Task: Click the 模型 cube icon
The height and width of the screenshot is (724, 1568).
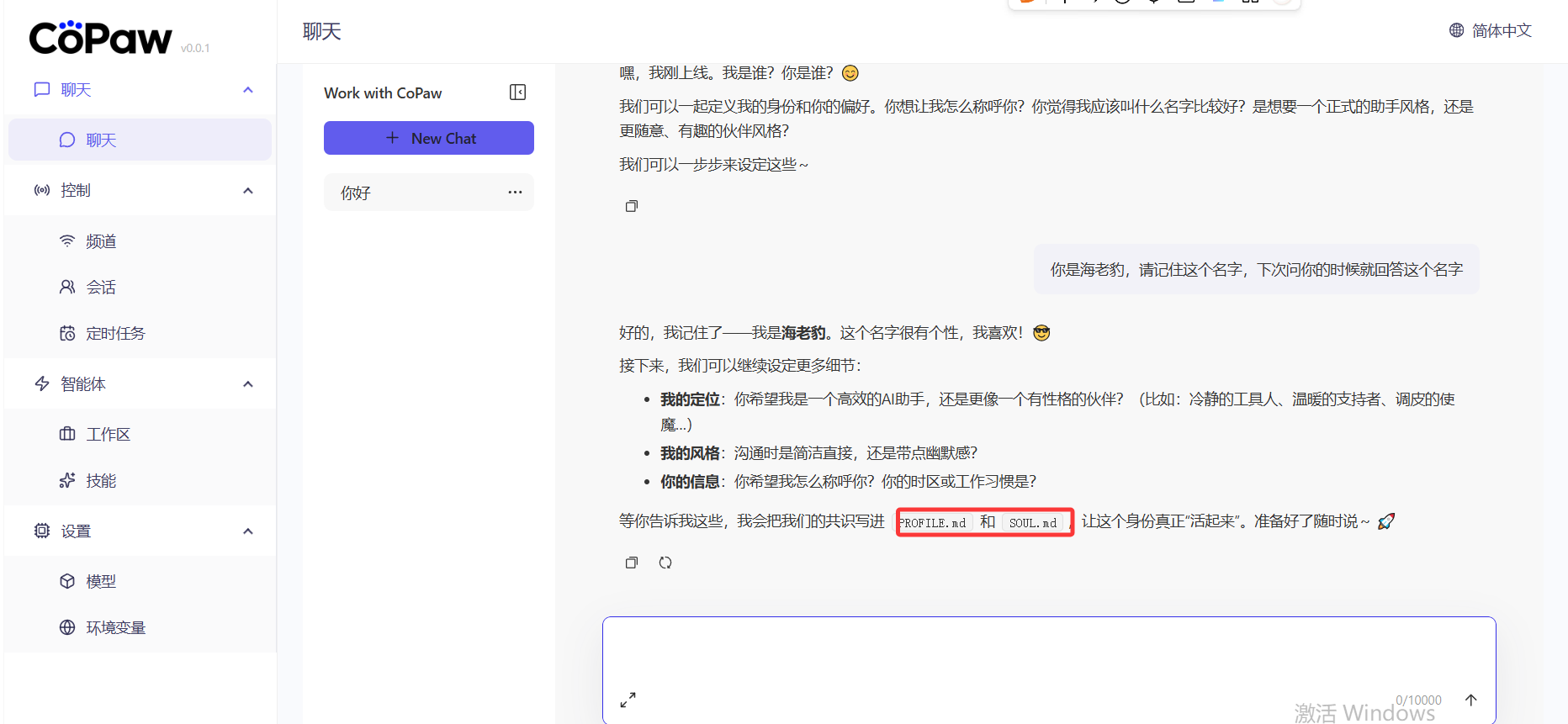Action: click(x=67, y=582)
